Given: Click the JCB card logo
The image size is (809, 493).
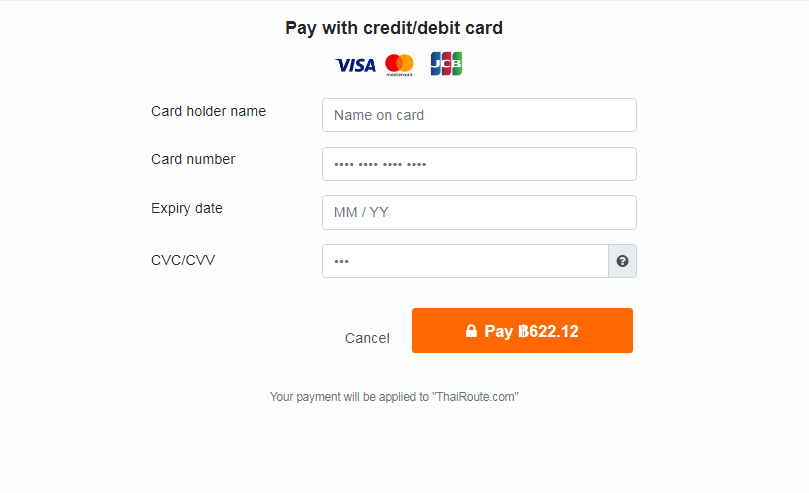Looking at the screenshot, I should click(x=446, y=64).
